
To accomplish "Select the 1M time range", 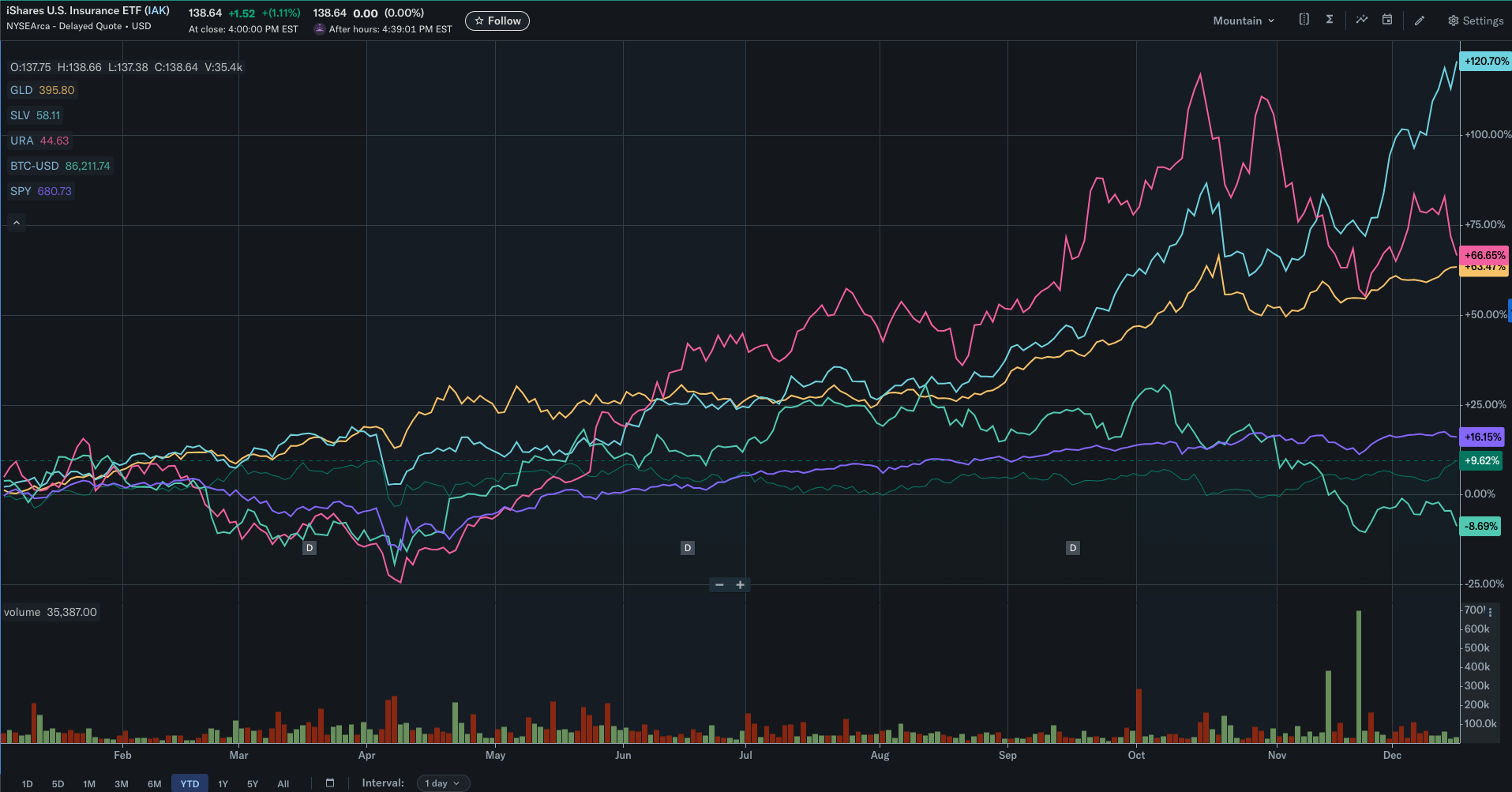I will click(89, 784).
